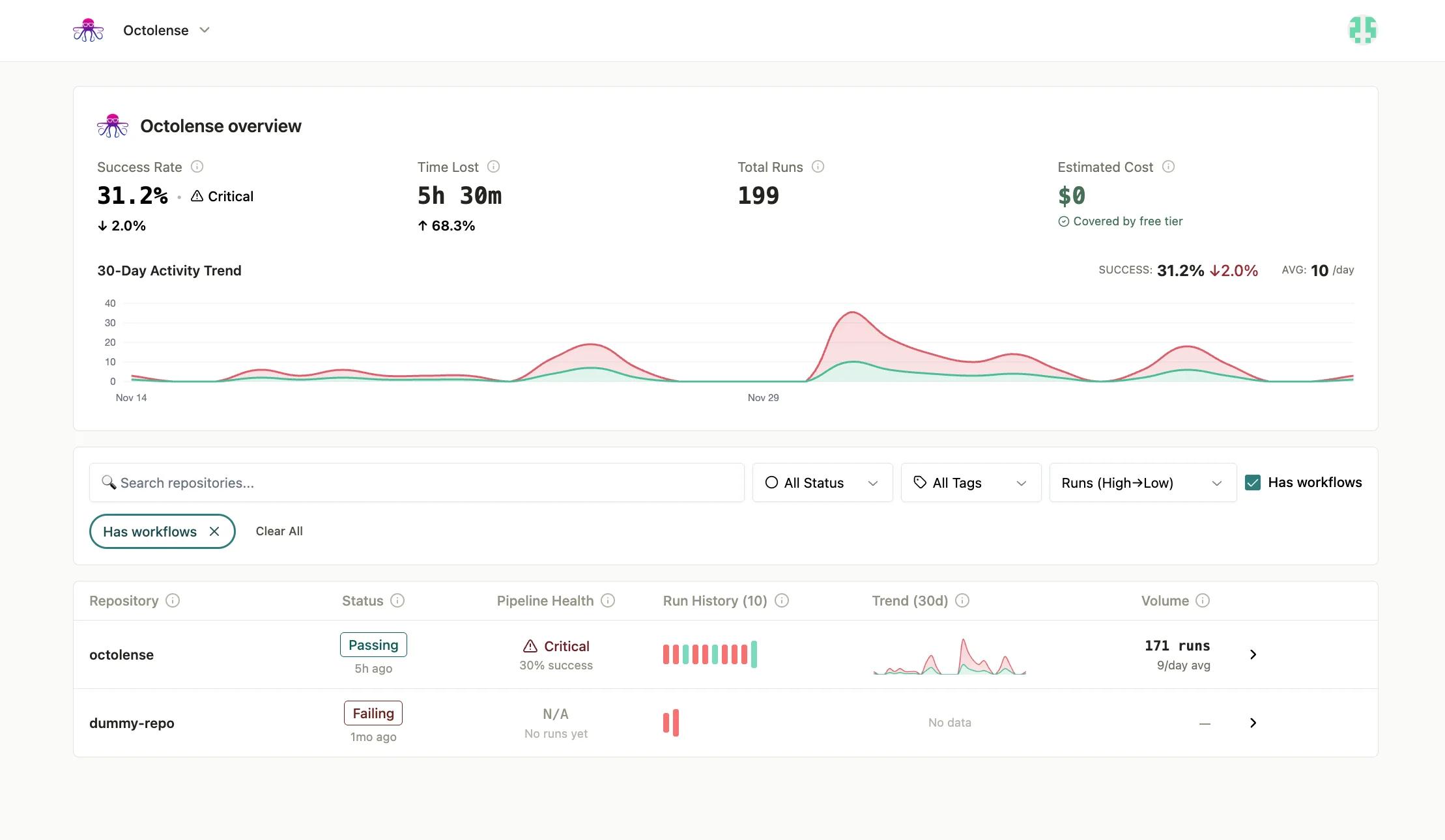Viewport: 1445px width, 840px height.
Task: Click the profile avatar in the top right corner
Action: (1363, 29)
